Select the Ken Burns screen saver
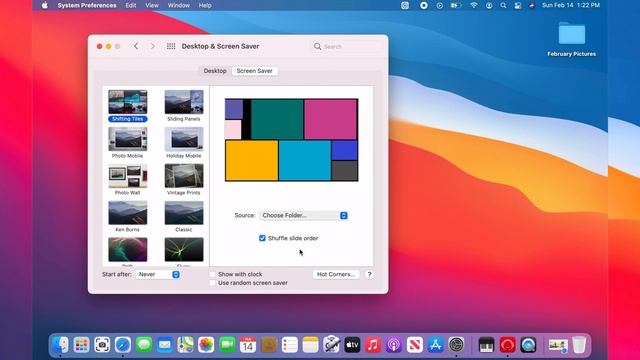 click(128, 216)
